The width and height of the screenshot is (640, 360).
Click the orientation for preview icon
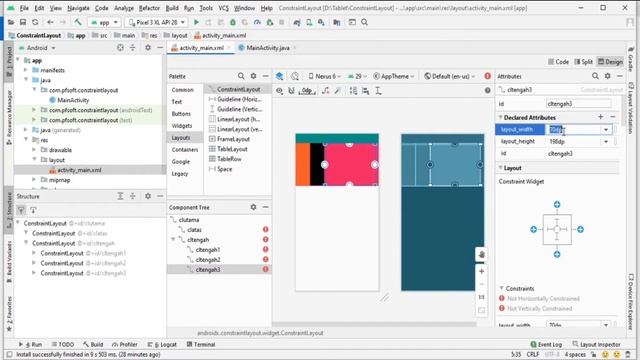coord(295,76)
